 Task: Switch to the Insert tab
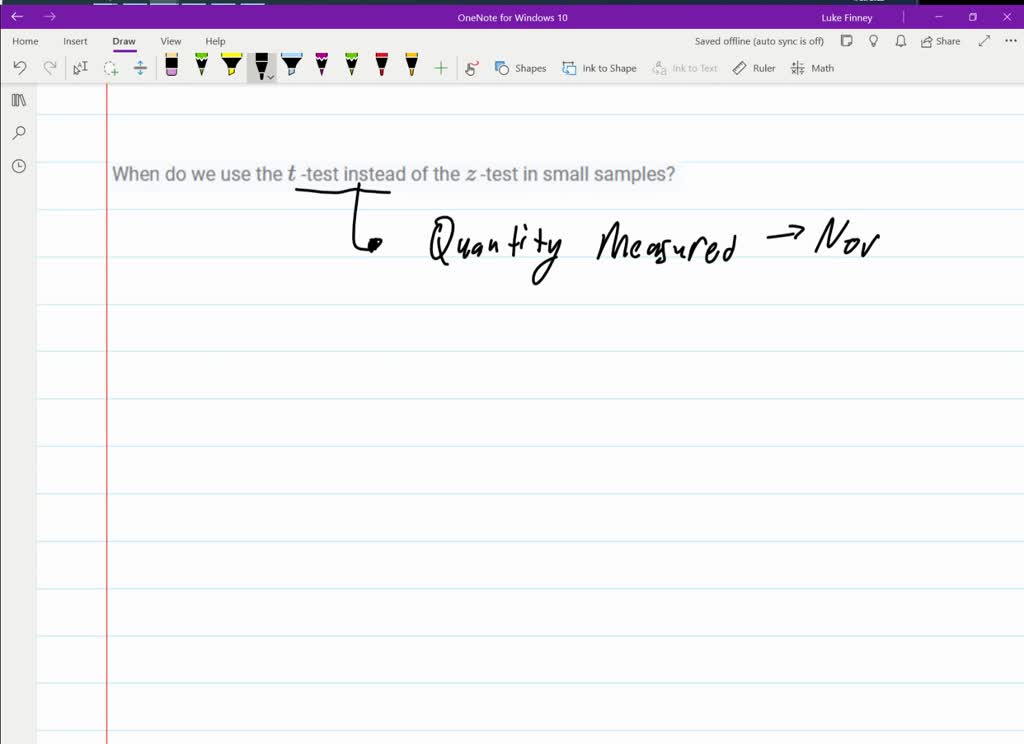click(x=75, y=41)
